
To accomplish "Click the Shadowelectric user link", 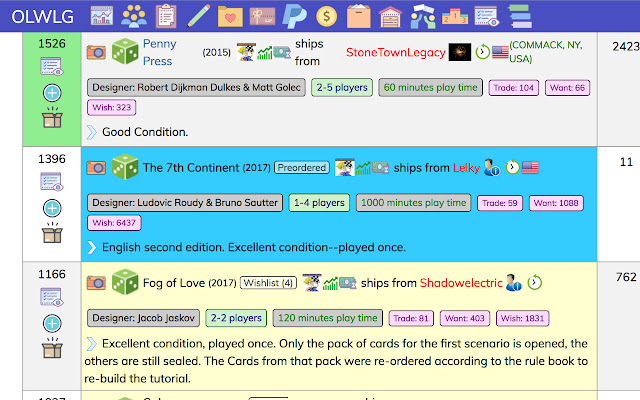I will pyautogui.click(x=461, y=282).
